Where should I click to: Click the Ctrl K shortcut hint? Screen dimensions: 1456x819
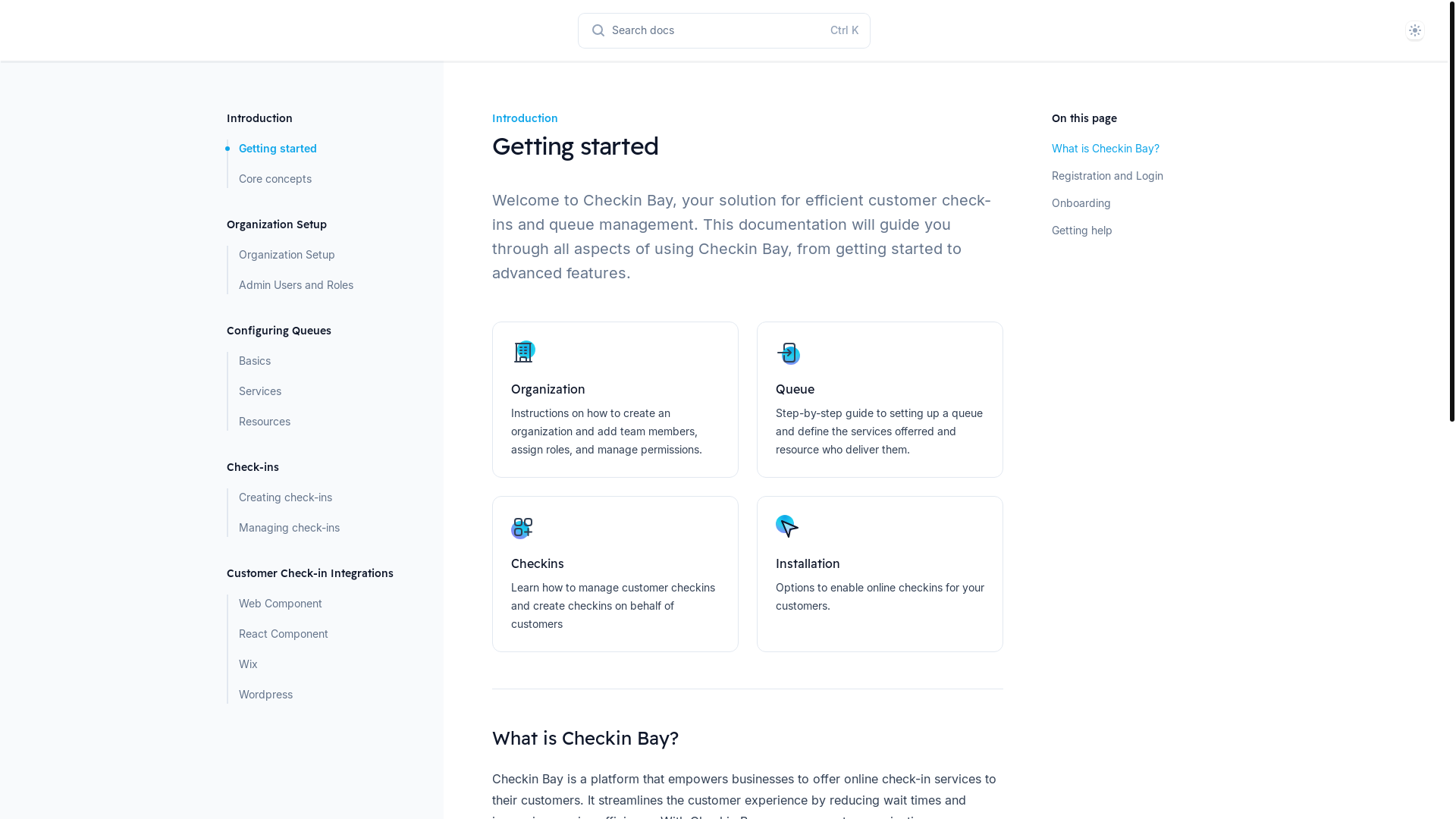point(844,30)
